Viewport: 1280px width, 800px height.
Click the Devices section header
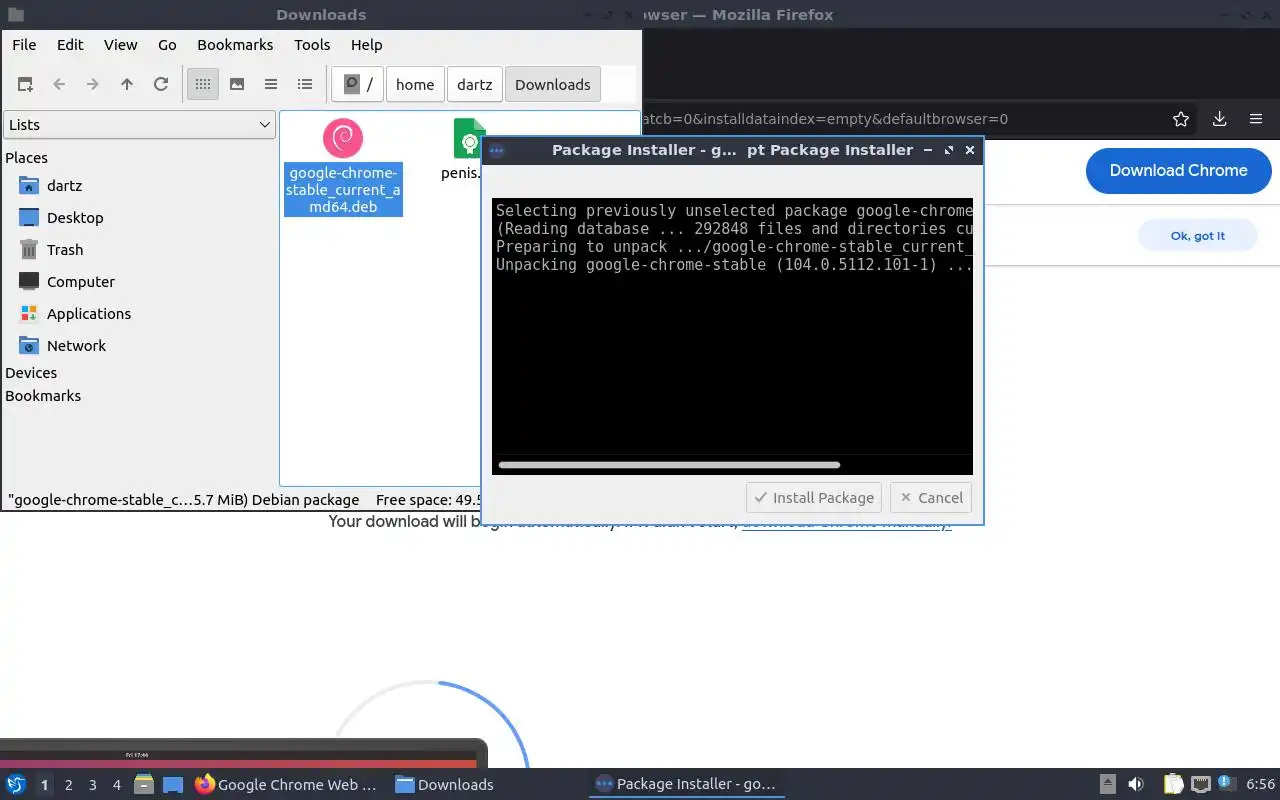click(x=31, y=373)
